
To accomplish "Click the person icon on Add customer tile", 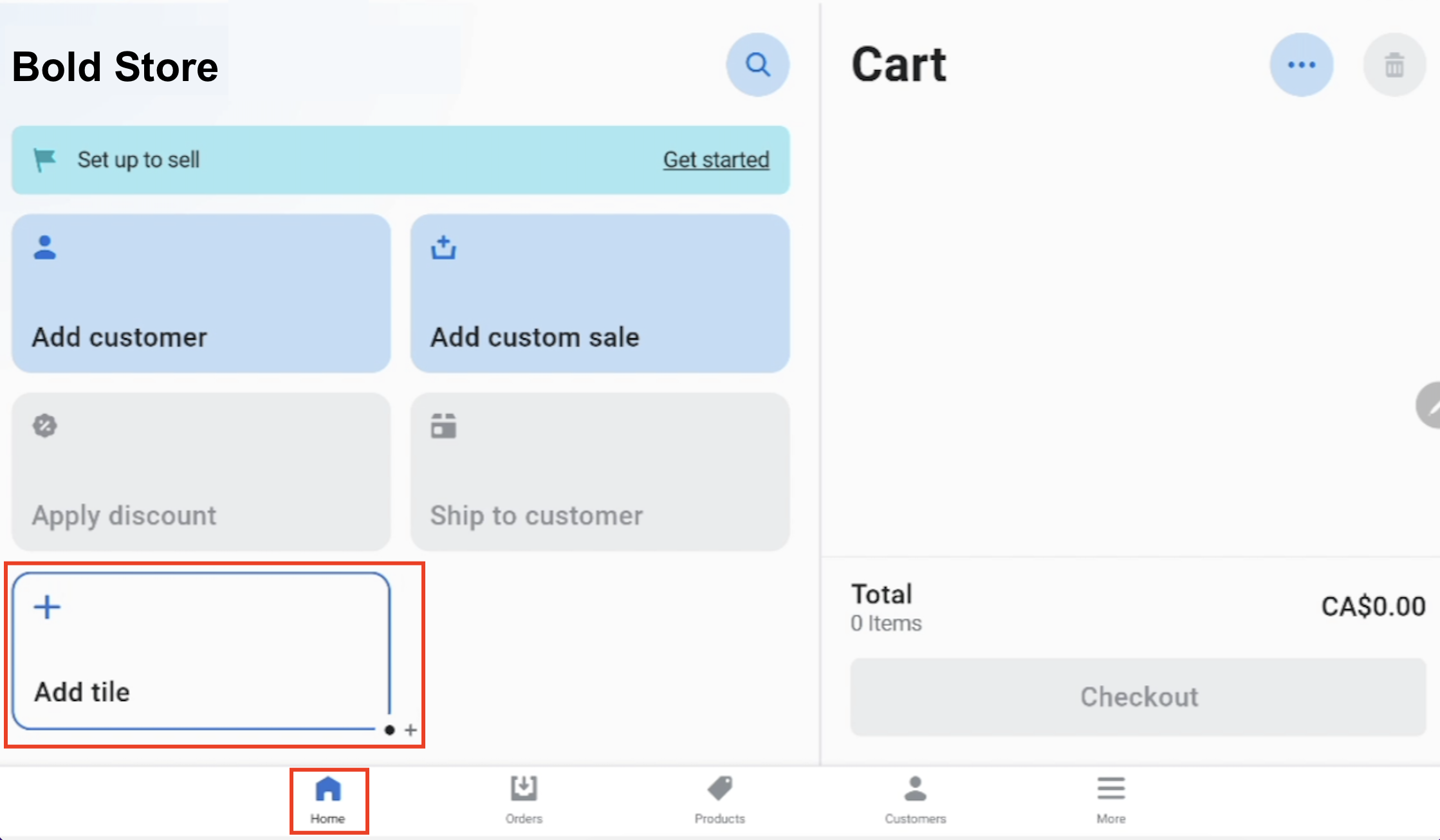I will coord(44,248).
